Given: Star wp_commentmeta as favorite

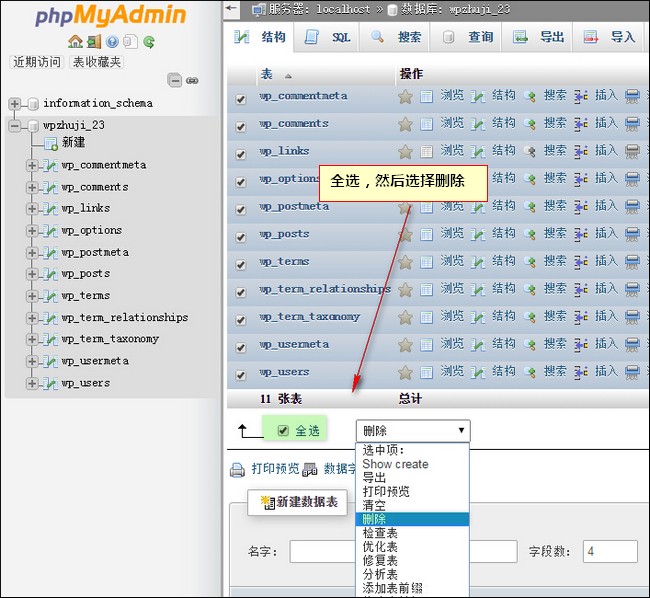Looking at the screenshot, I should pos(405,97).
